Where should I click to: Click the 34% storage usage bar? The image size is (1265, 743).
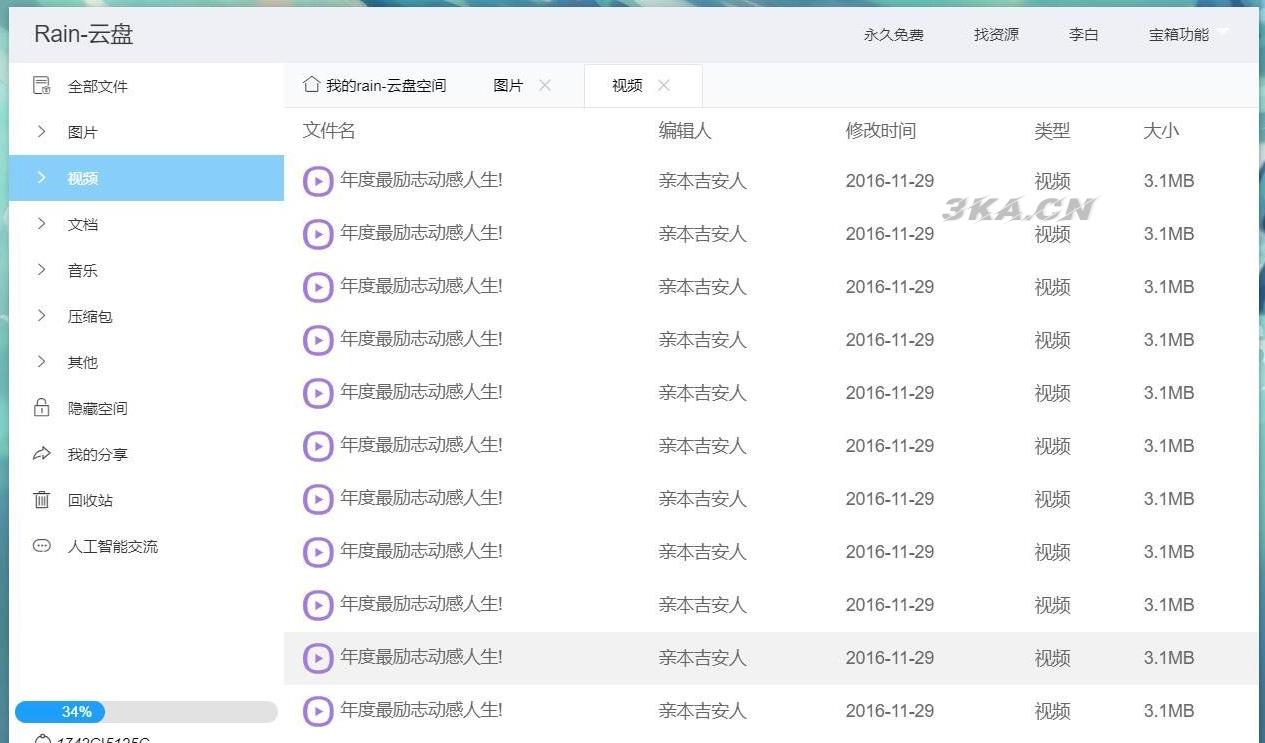[146, 712]
